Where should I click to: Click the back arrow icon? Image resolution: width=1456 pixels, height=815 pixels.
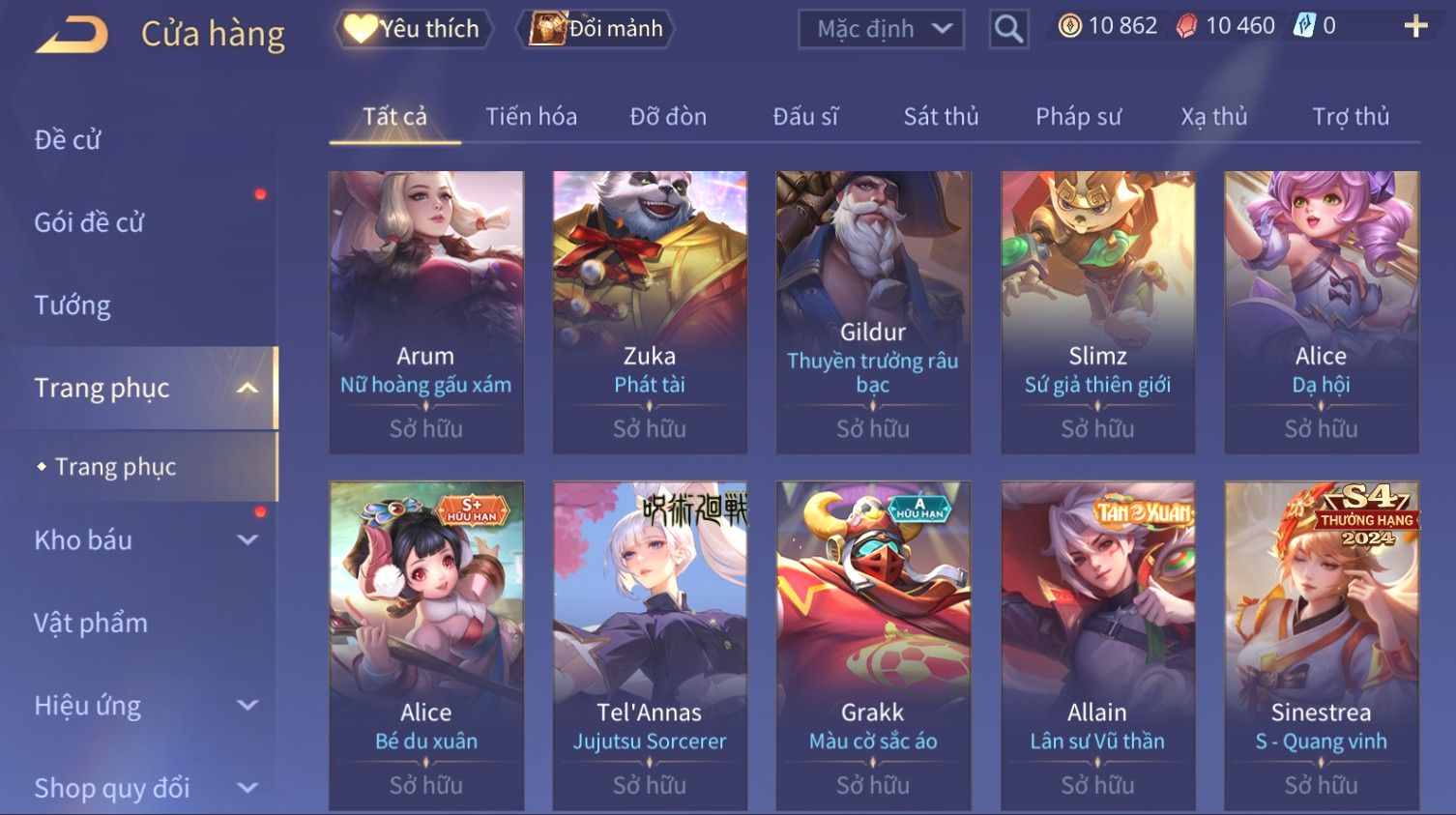[x=73, y=34]
